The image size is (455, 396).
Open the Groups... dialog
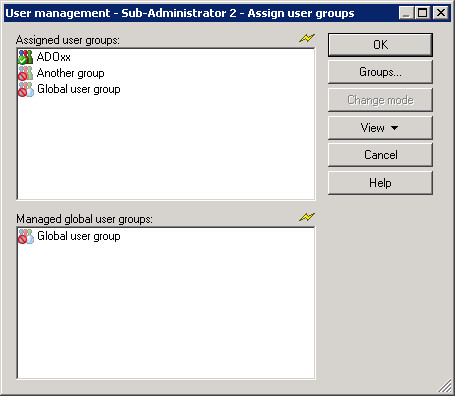(380, 72)
